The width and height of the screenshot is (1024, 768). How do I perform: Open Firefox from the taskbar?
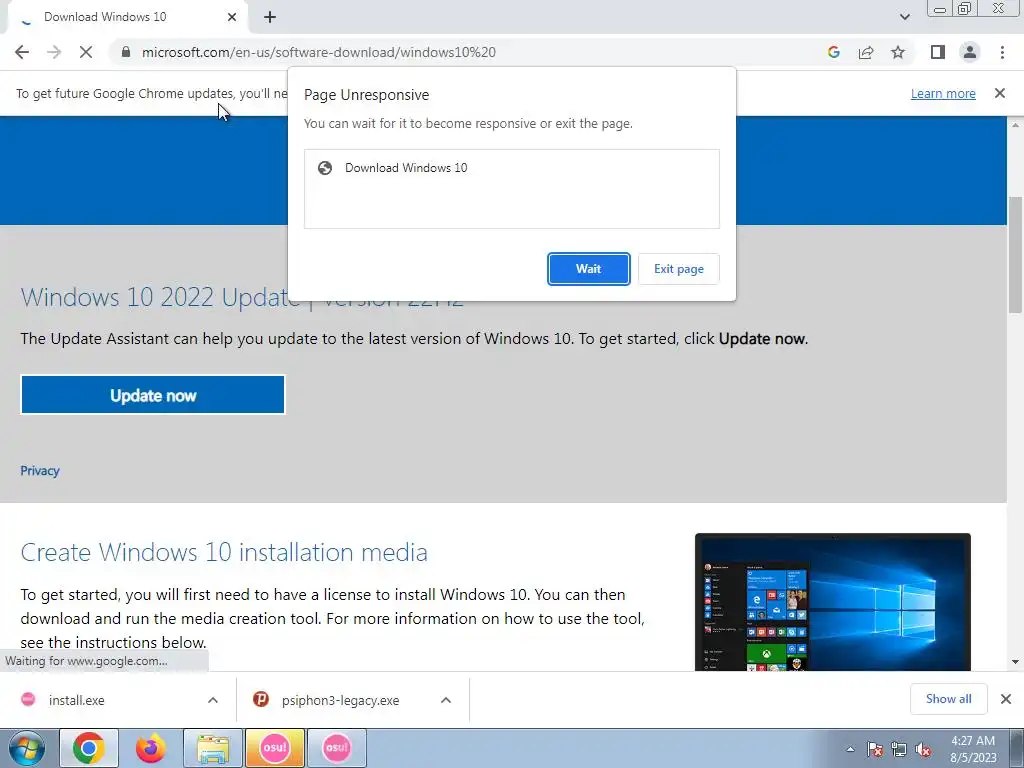point(150,748)
